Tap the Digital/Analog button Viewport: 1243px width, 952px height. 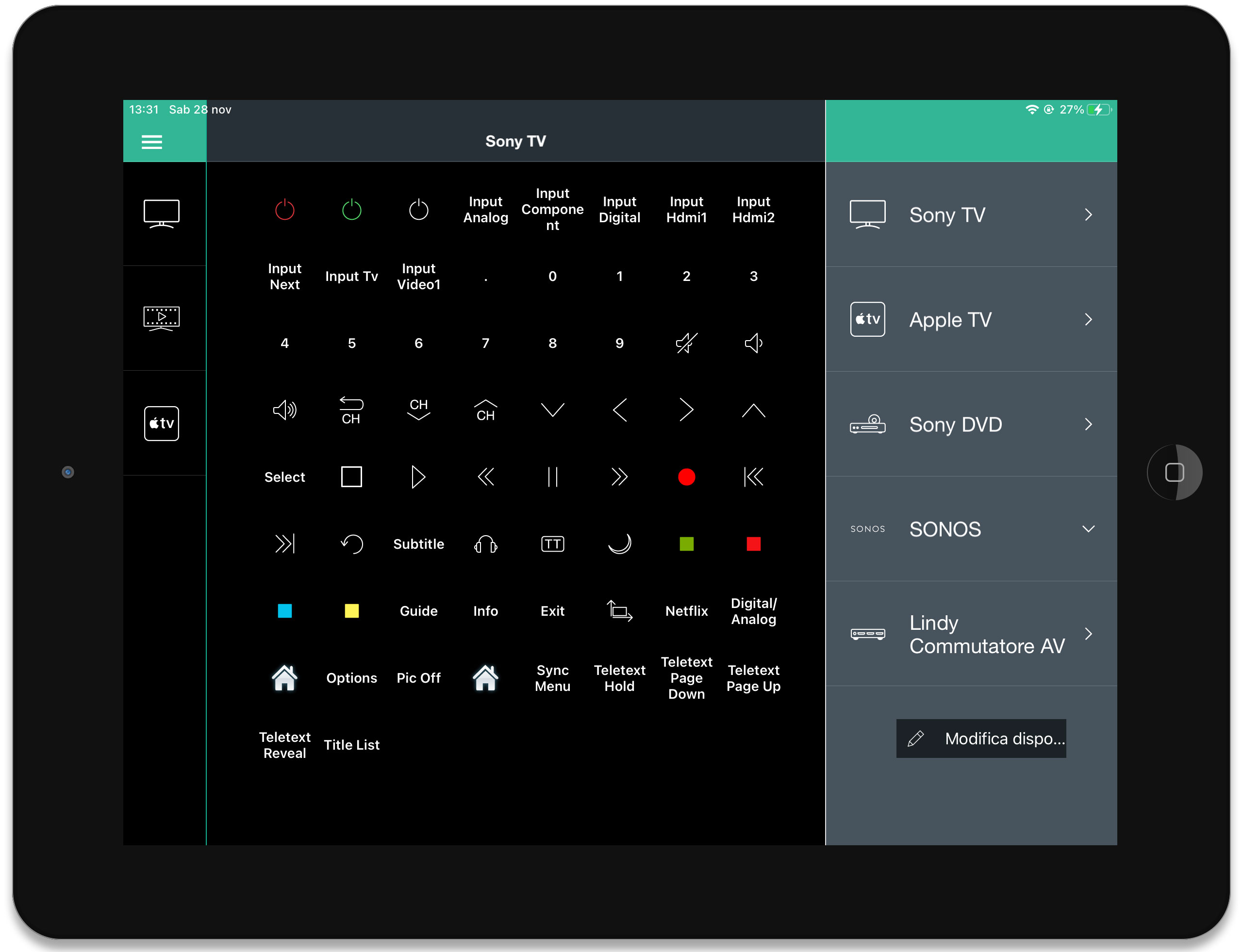point(753,611)
